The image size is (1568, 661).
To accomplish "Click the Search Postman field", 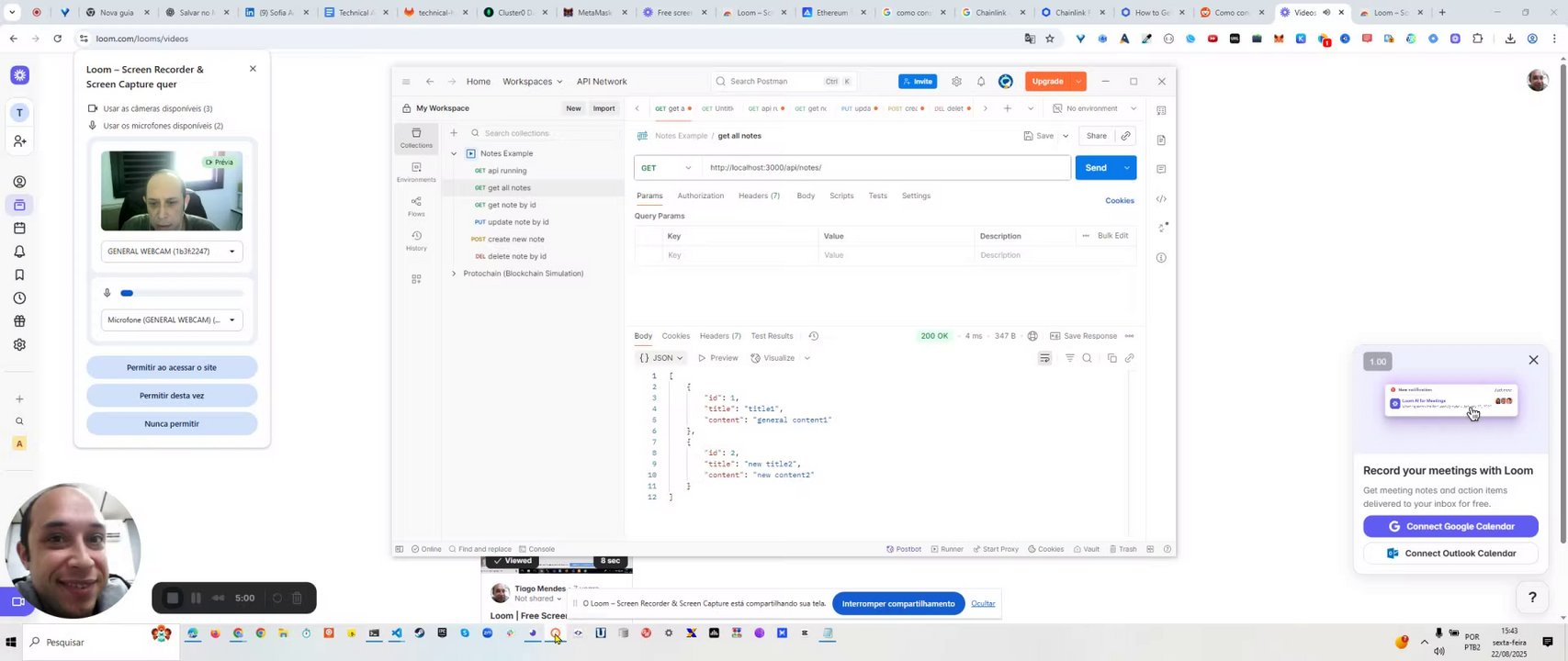I will point(783,82).
